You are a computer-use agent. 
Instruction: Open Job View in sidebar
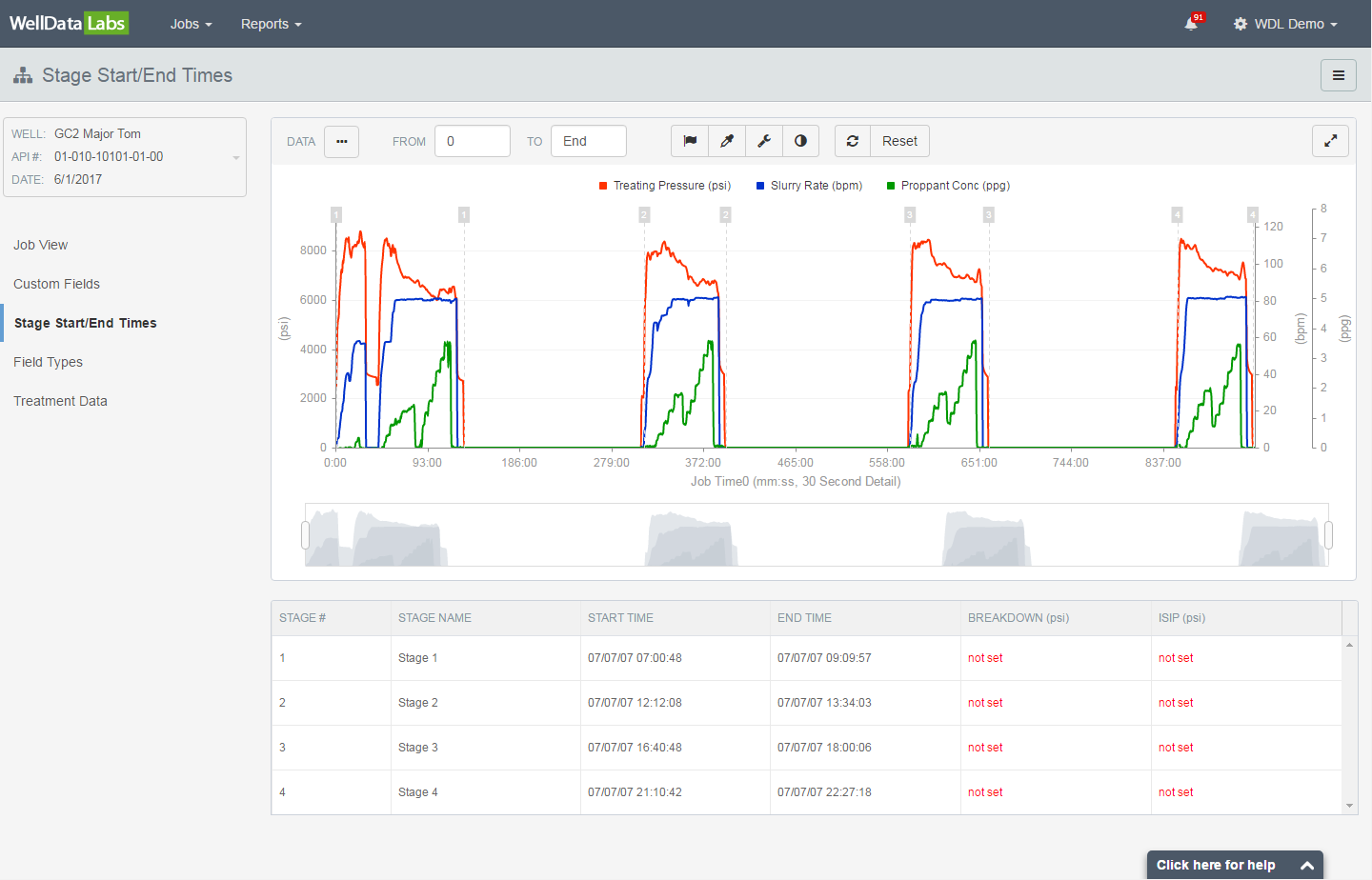[41, 245]
